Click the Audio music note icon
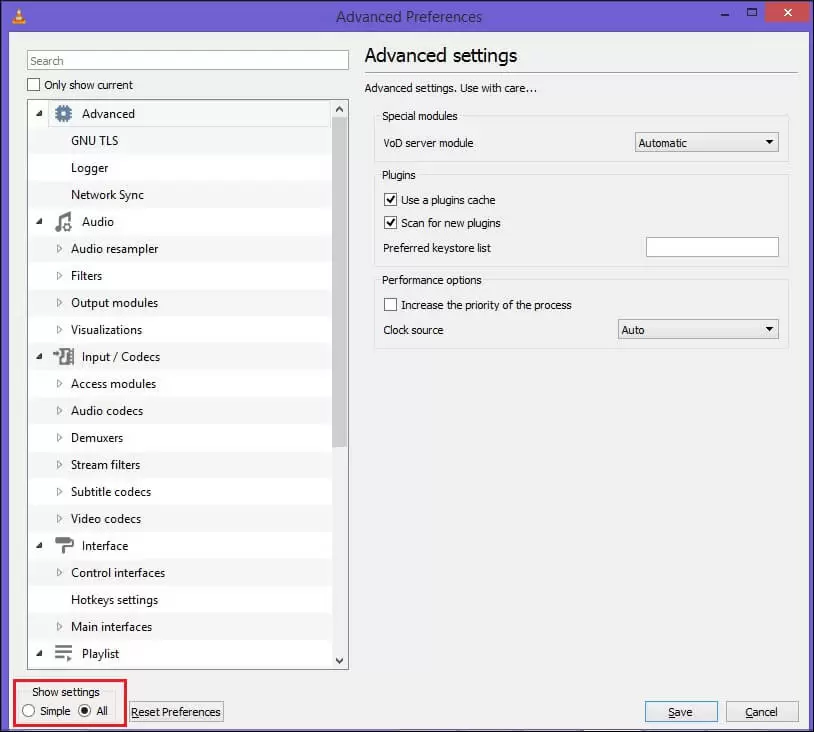Viewport: 814px width, 732px height. (63, 222)
